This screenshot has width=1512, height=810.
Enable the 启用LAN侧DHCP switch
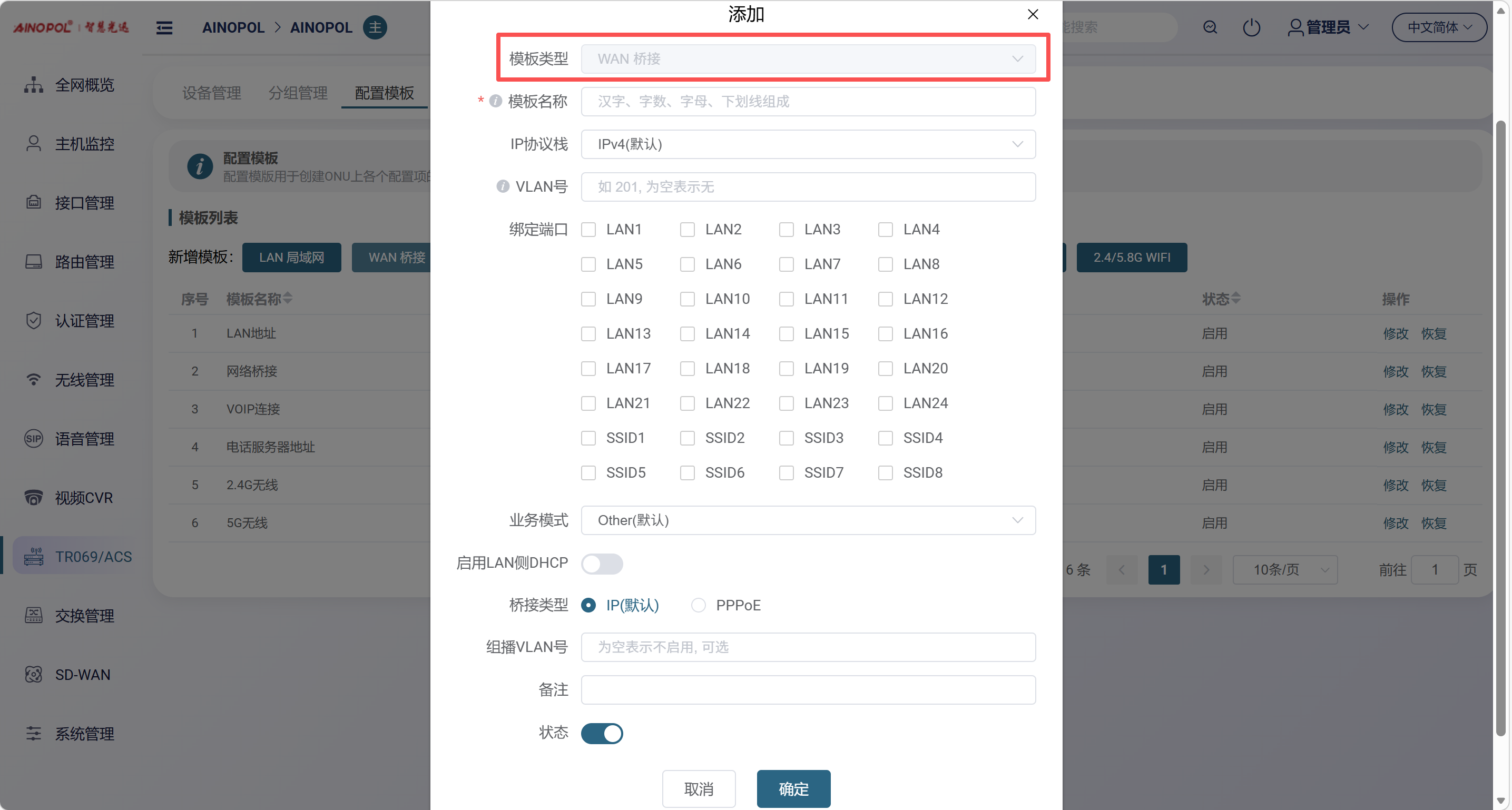click(x=602, y=564)
